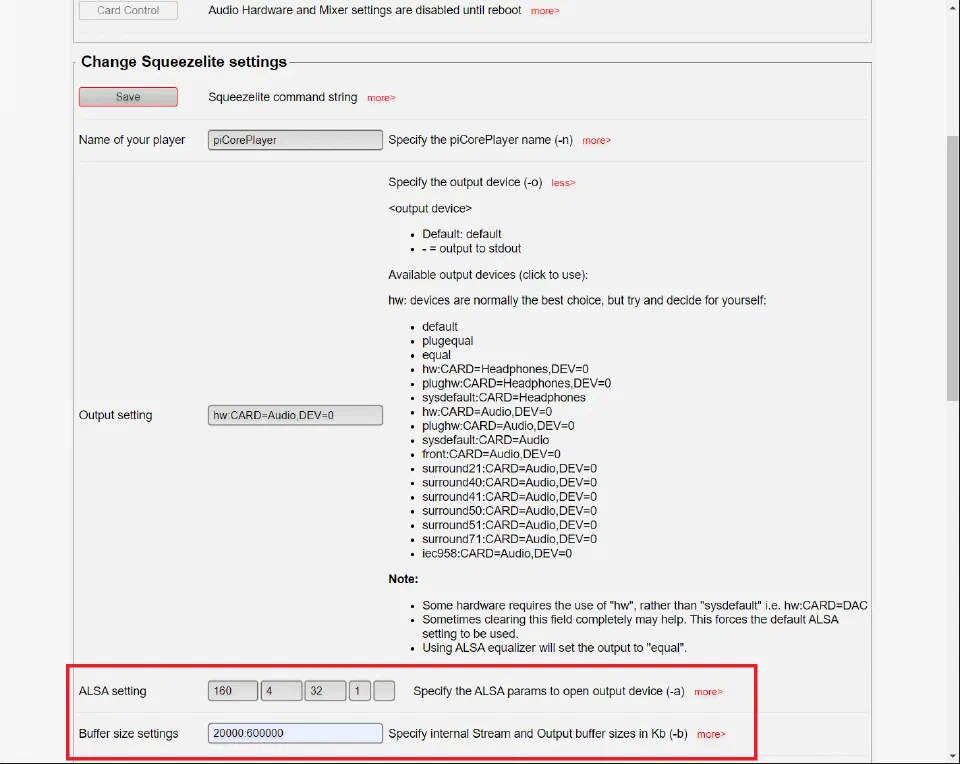
Task: Pick sysdefault:CARD=Audio output device
Action: click(x=486, y=440)
